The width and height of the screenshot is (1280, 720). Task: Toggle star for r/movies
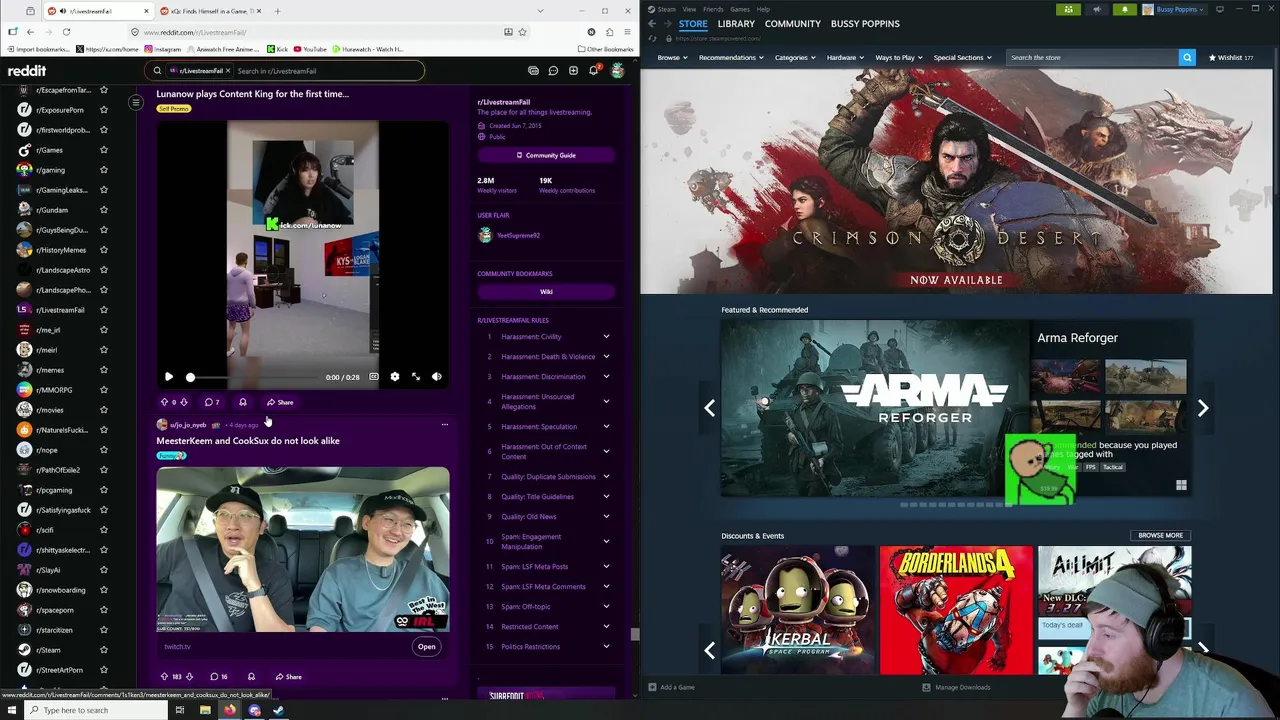[103, 410]
